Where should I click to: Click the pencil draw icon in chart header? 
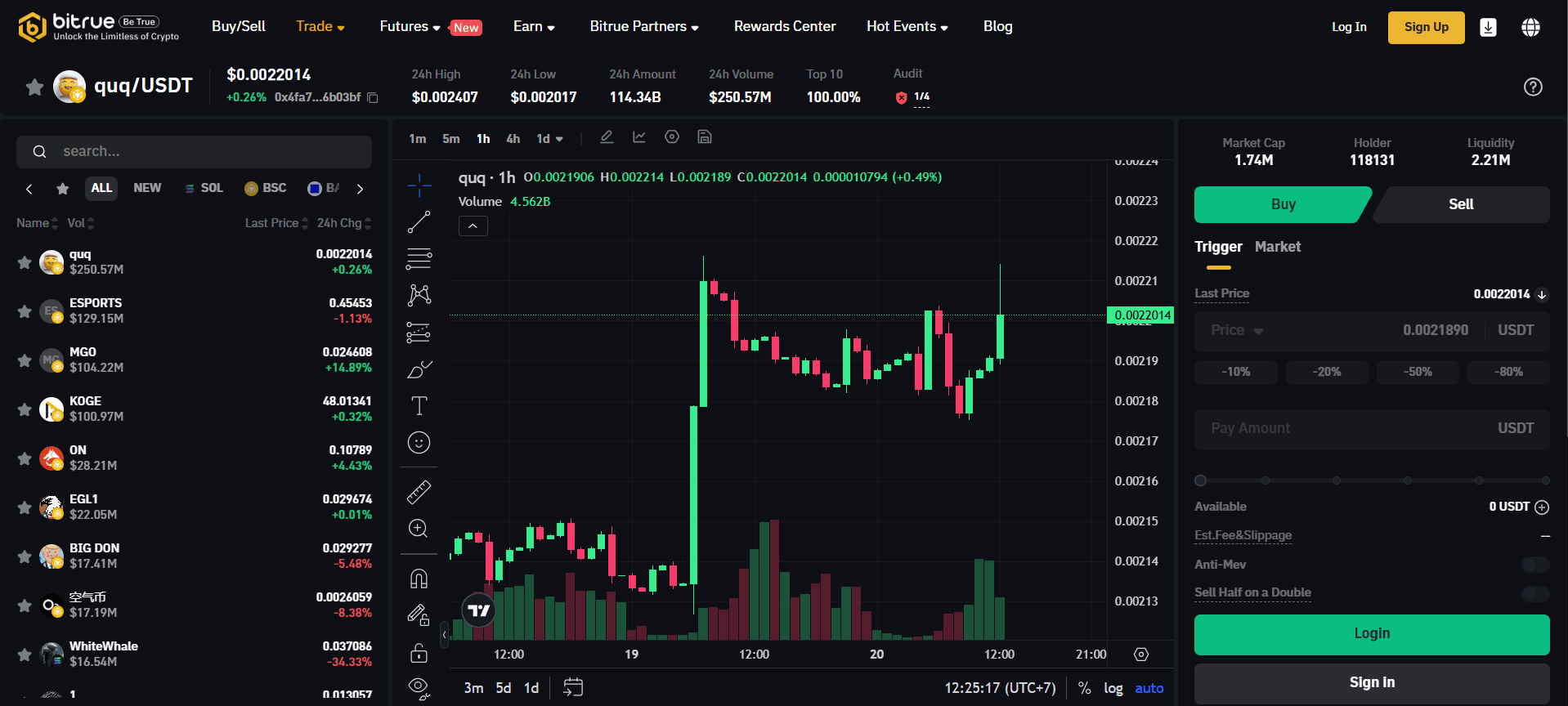point(607,137)
